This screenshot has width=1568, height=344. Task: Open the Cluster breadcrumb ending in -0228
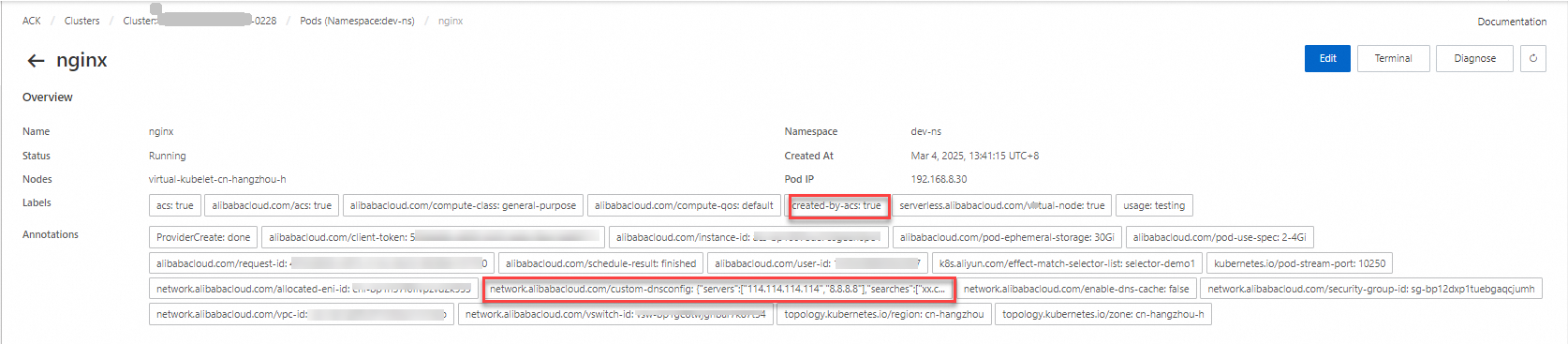pos(200,21)
